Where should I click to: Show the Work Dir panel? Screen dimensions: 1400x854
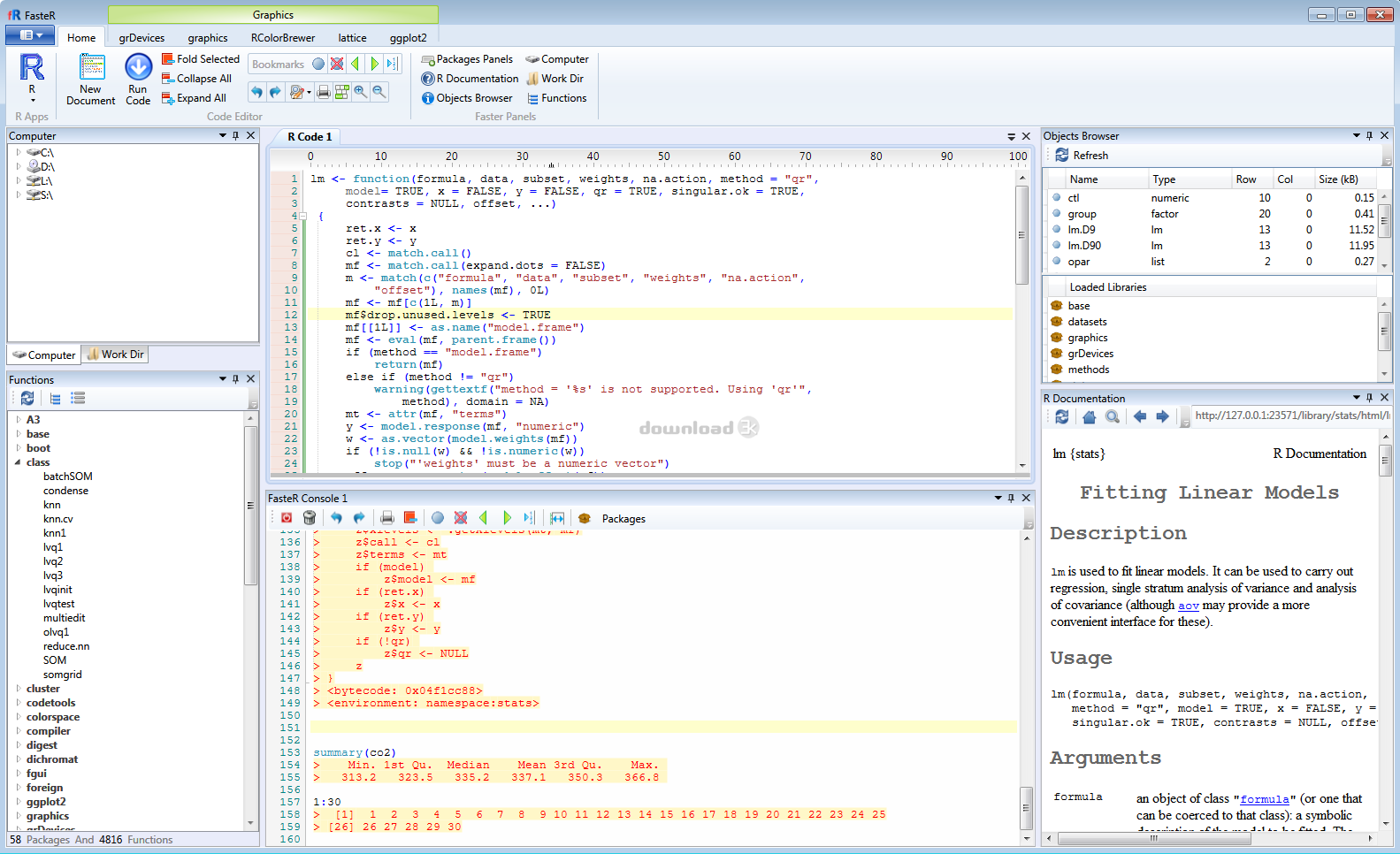[555, 79]
